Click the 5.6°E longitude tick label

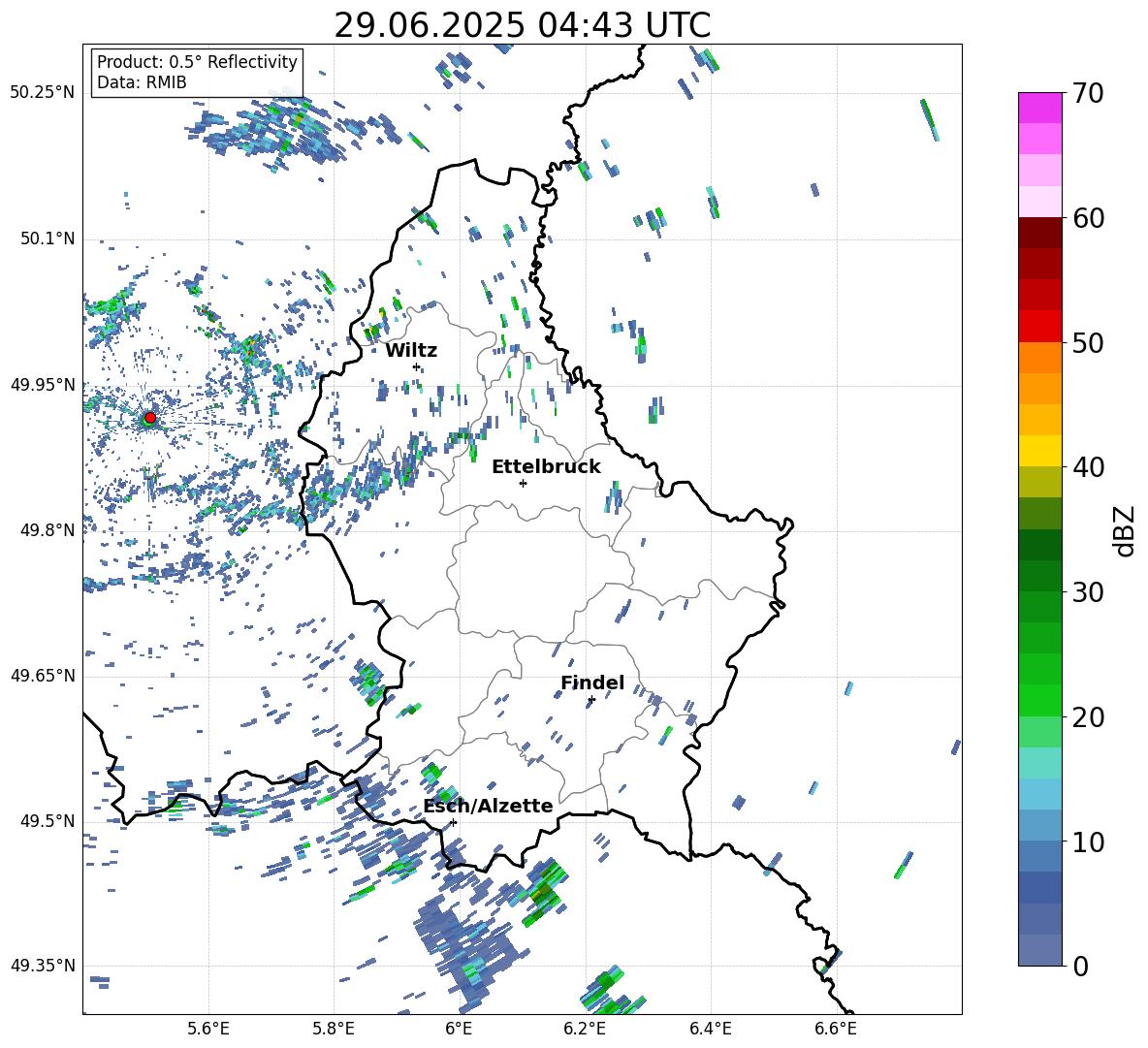point(208,1029)
